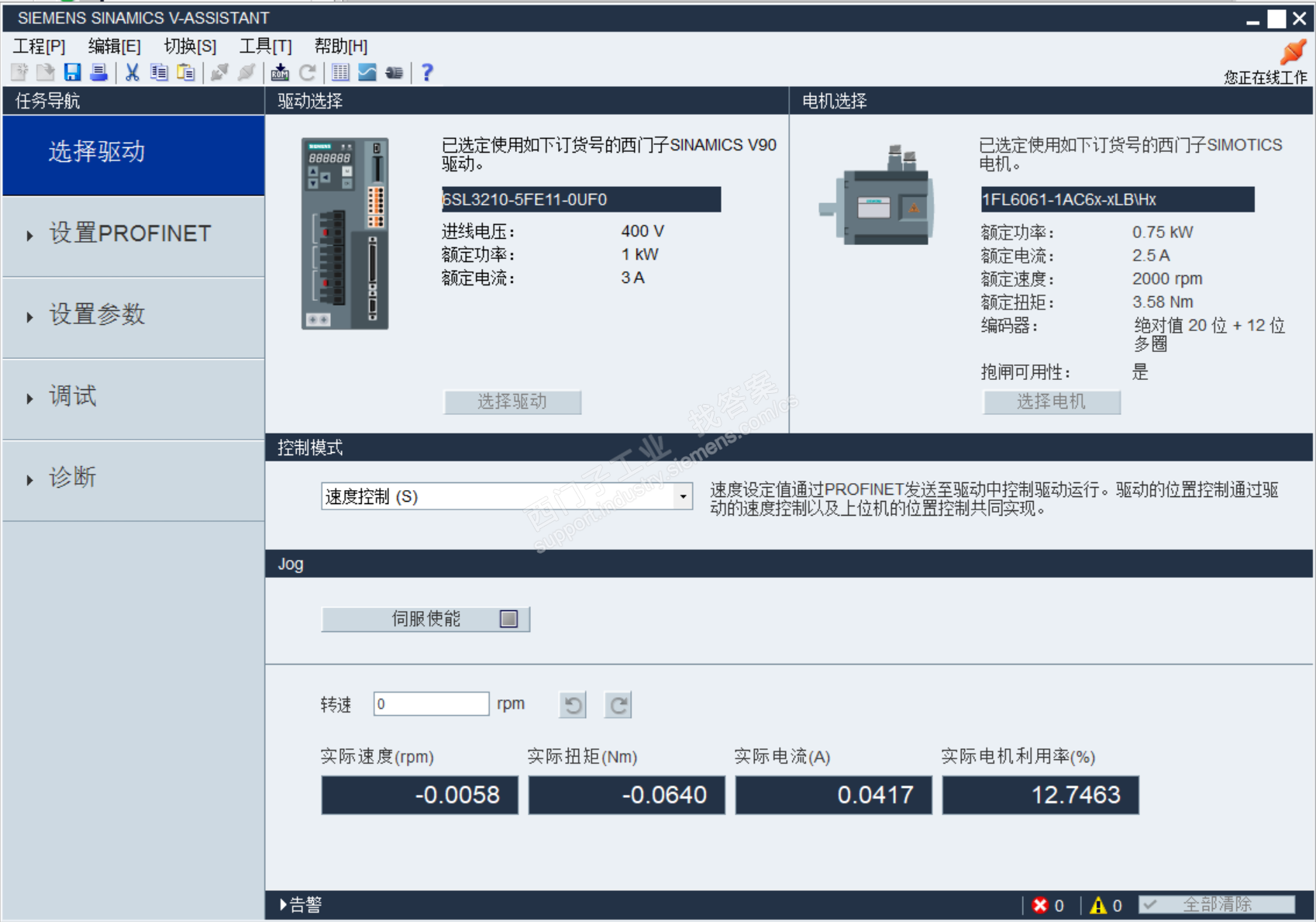Click the Jog section header
This screenshot has width=1316, height=922.
coord(789,564)
